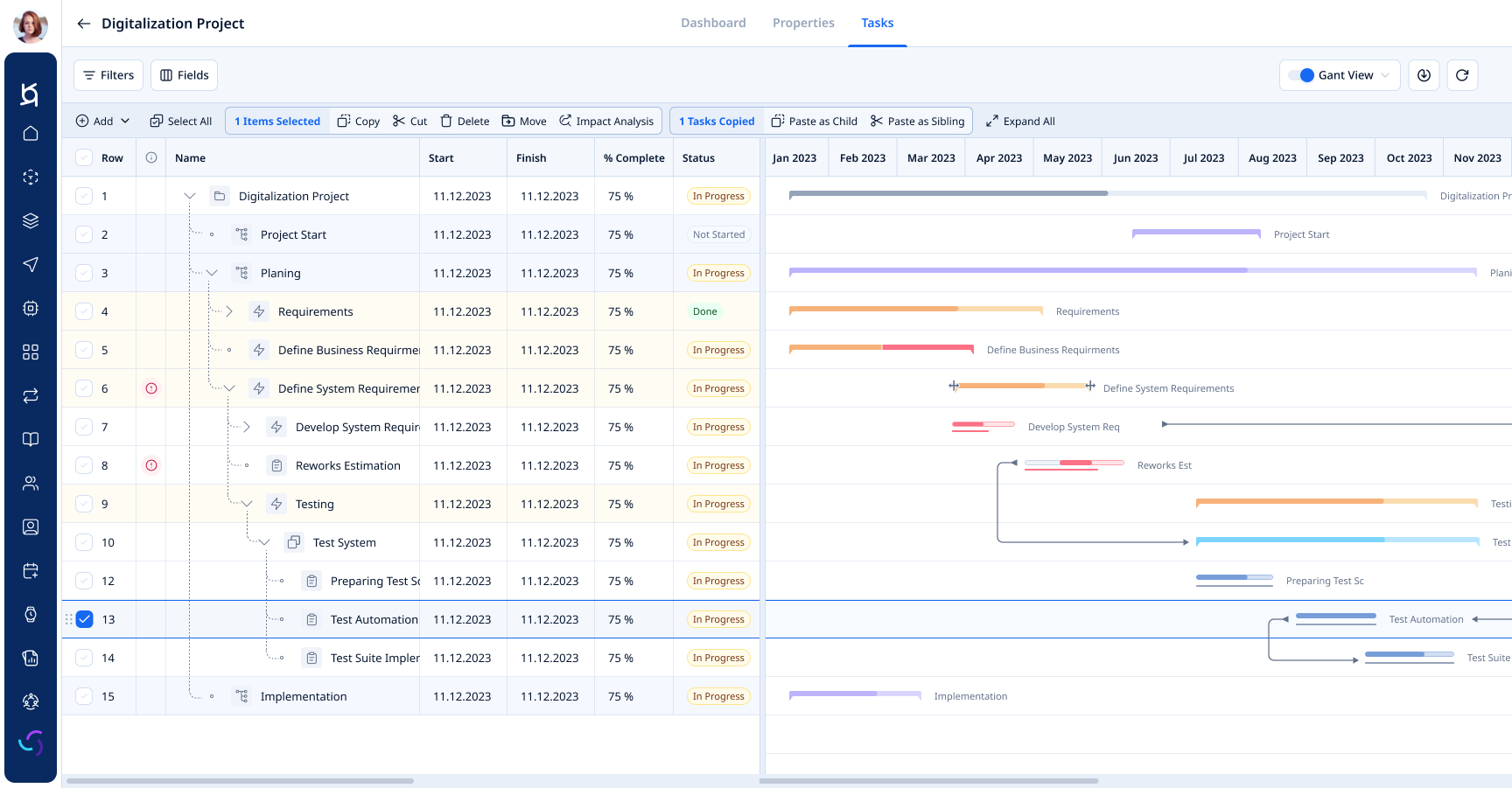The width and height of the screenshot is (1512, 788).
Task: Click the Implementation progress bar in Gantt
Action: (x=854, y=694)
